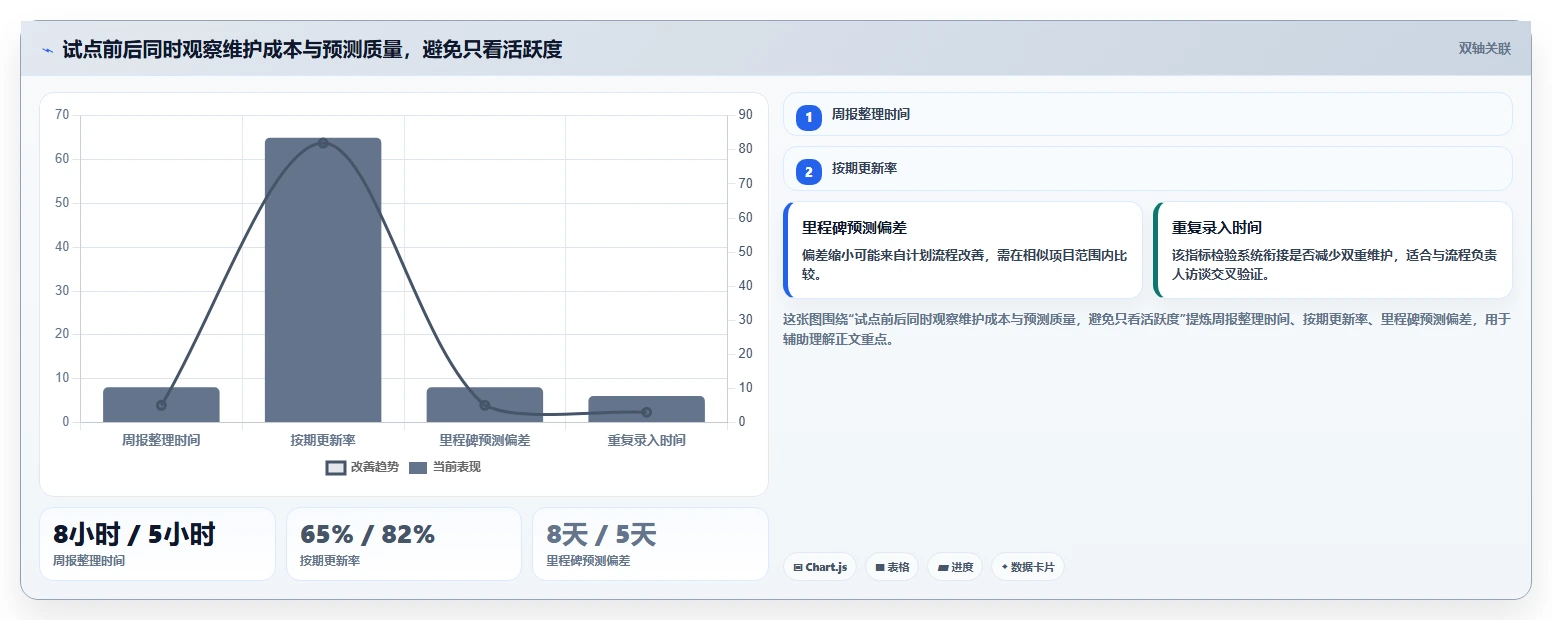Click the 65% / 82% stat value
The image size is (1552, 620).
click(367, 535)
